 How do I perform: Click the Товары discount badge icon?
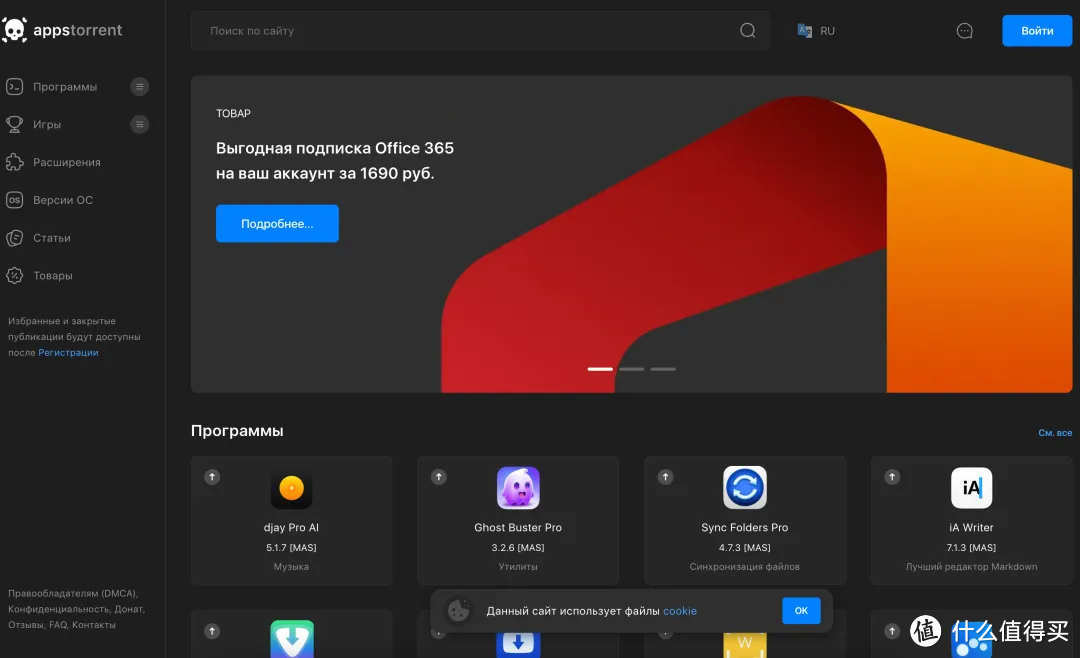(x=14, y=276)
